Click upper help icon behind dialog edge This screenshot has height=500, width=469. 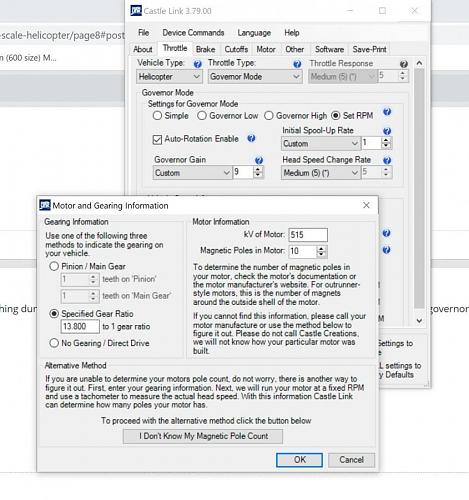(386, 233)
